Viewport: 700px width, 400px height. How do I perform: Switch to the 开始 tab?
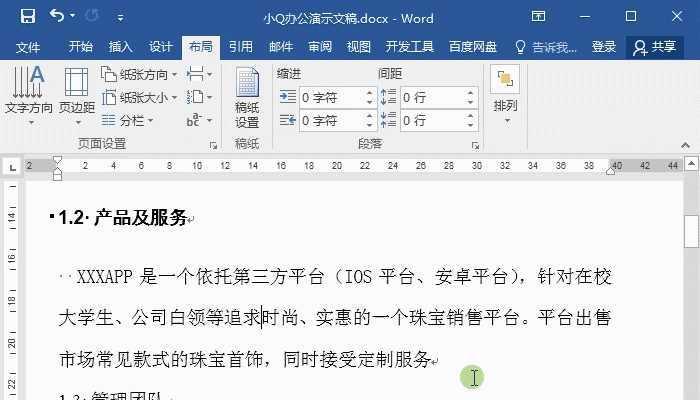(x=80, y=47)
